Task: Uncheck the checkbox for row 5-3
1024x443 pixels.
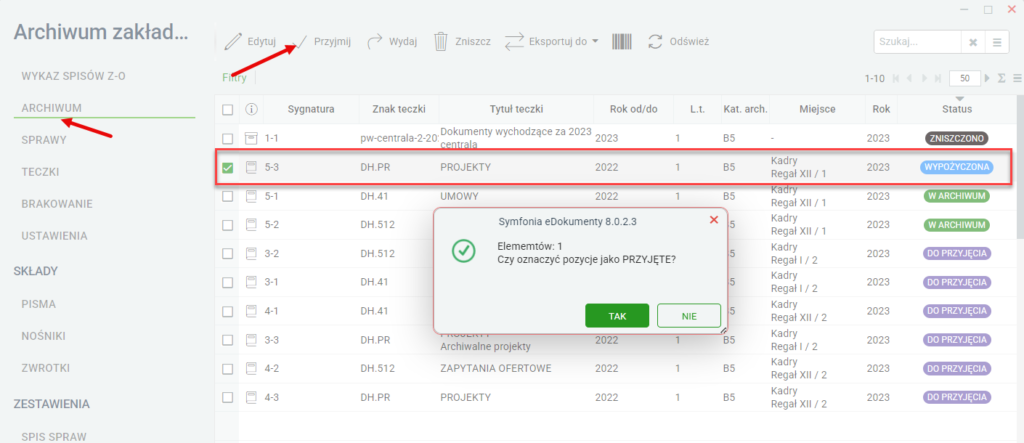Action: pos(227,167)
